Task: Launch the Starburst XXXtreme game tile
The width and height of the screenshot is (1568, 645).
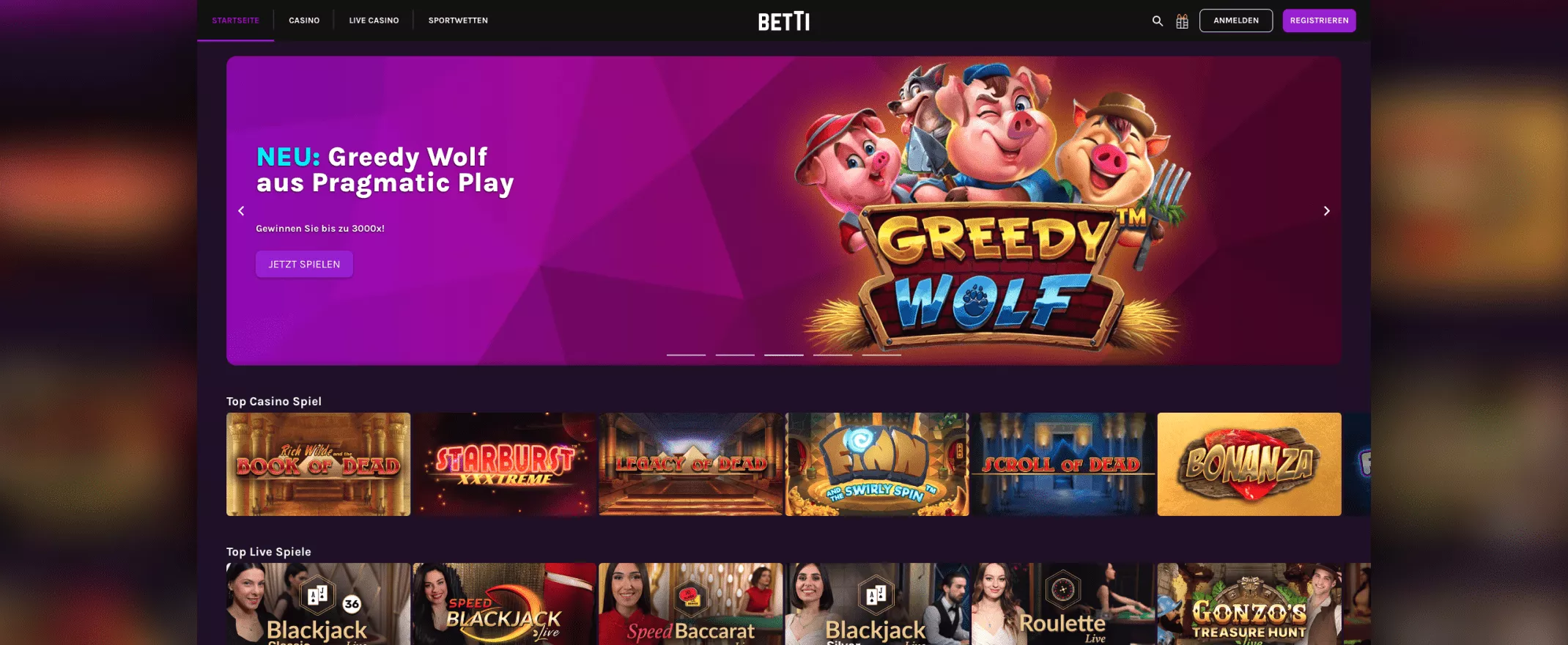Action: point(505,464)
